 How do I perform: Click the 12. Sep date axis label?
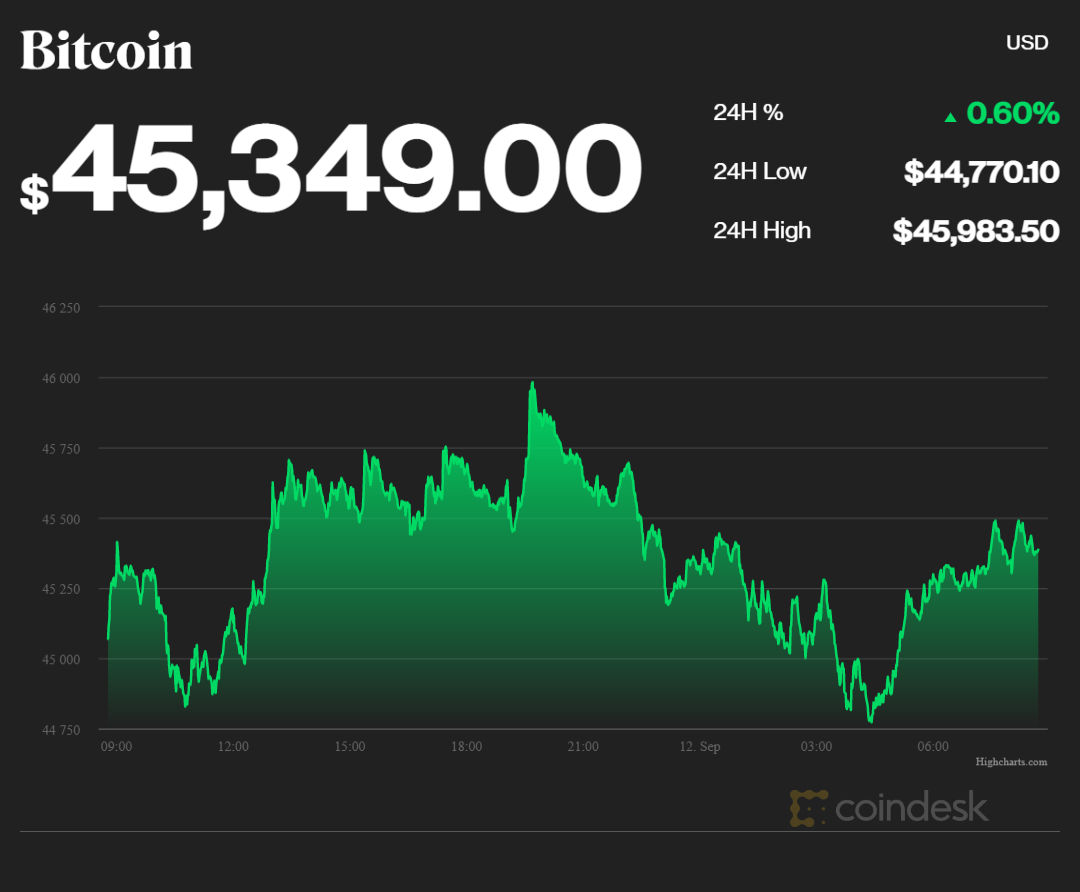click(699, 747)
